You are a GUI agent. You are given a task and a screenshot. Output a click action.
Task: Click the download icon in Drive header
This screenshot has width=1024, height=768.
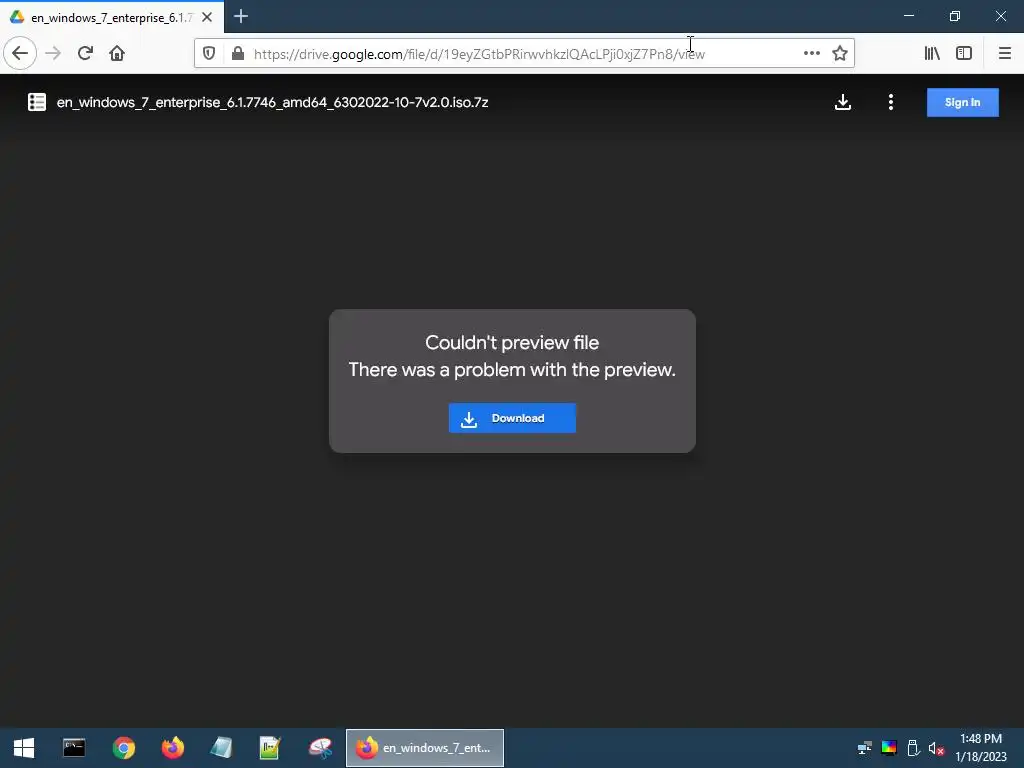[842, 102]
